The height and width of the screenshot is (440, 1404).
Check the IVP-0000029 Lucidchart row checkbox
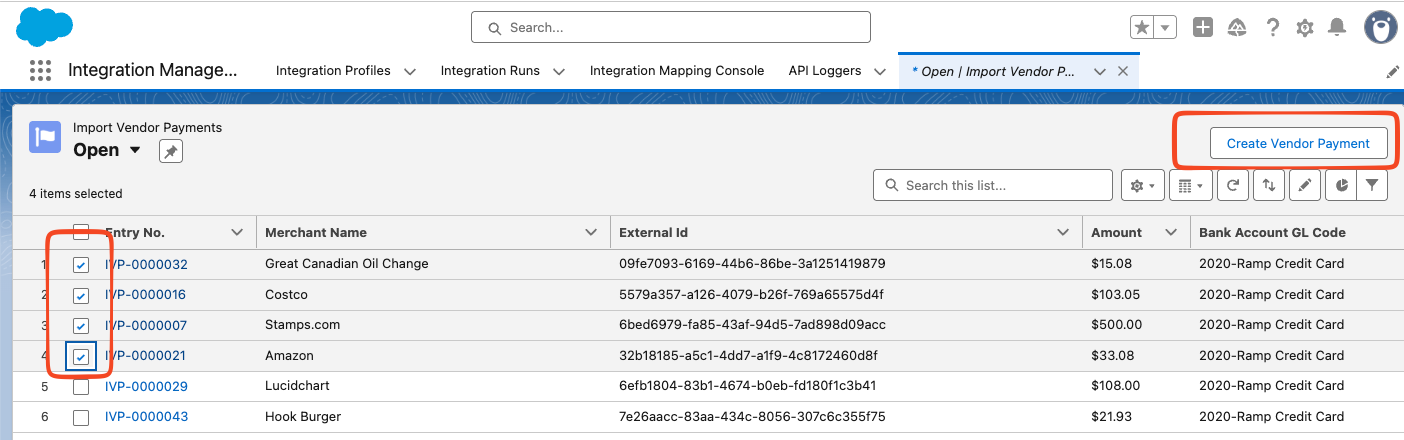81,387
